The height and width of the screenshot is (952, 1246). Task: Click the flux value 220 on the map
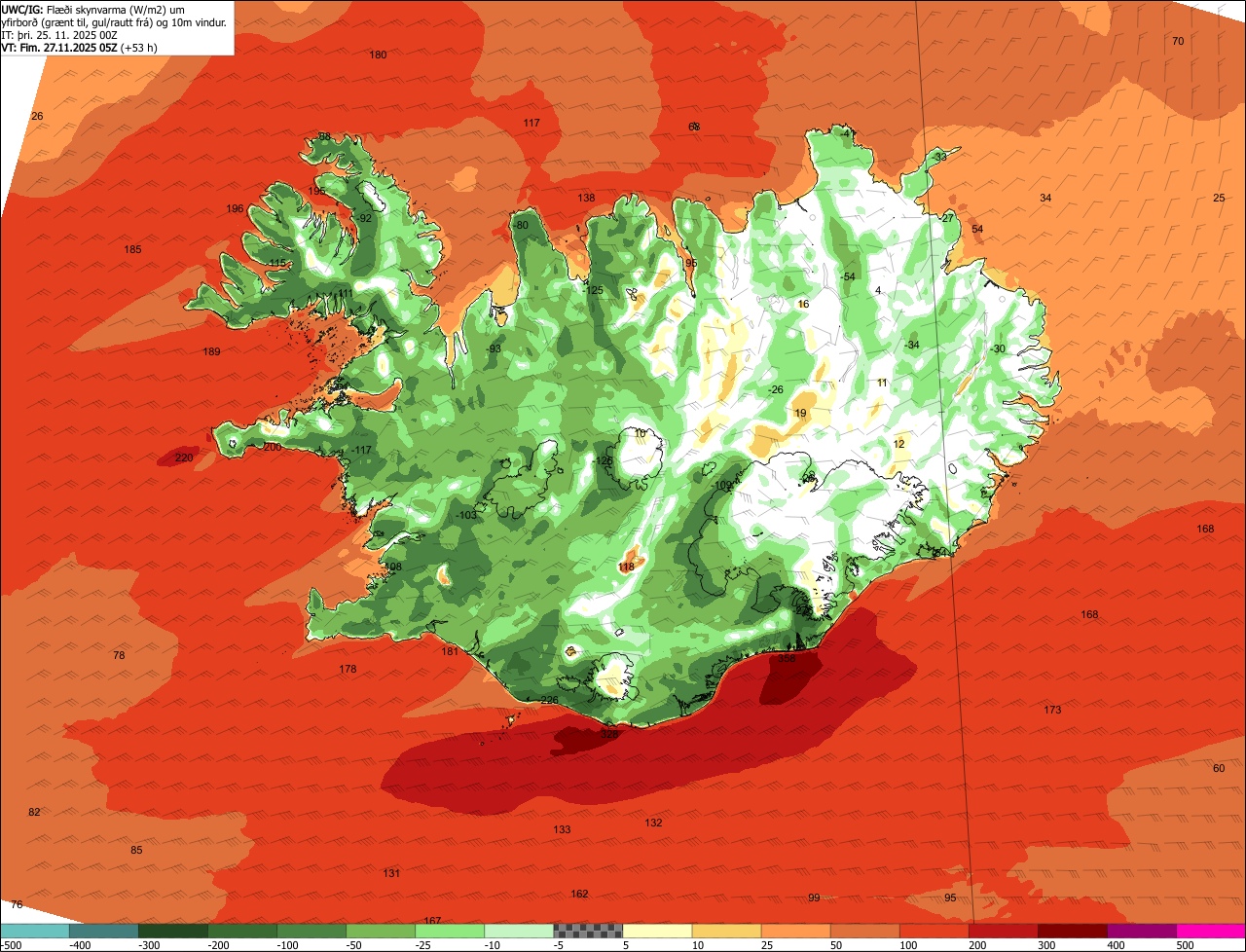coord(184,458)
